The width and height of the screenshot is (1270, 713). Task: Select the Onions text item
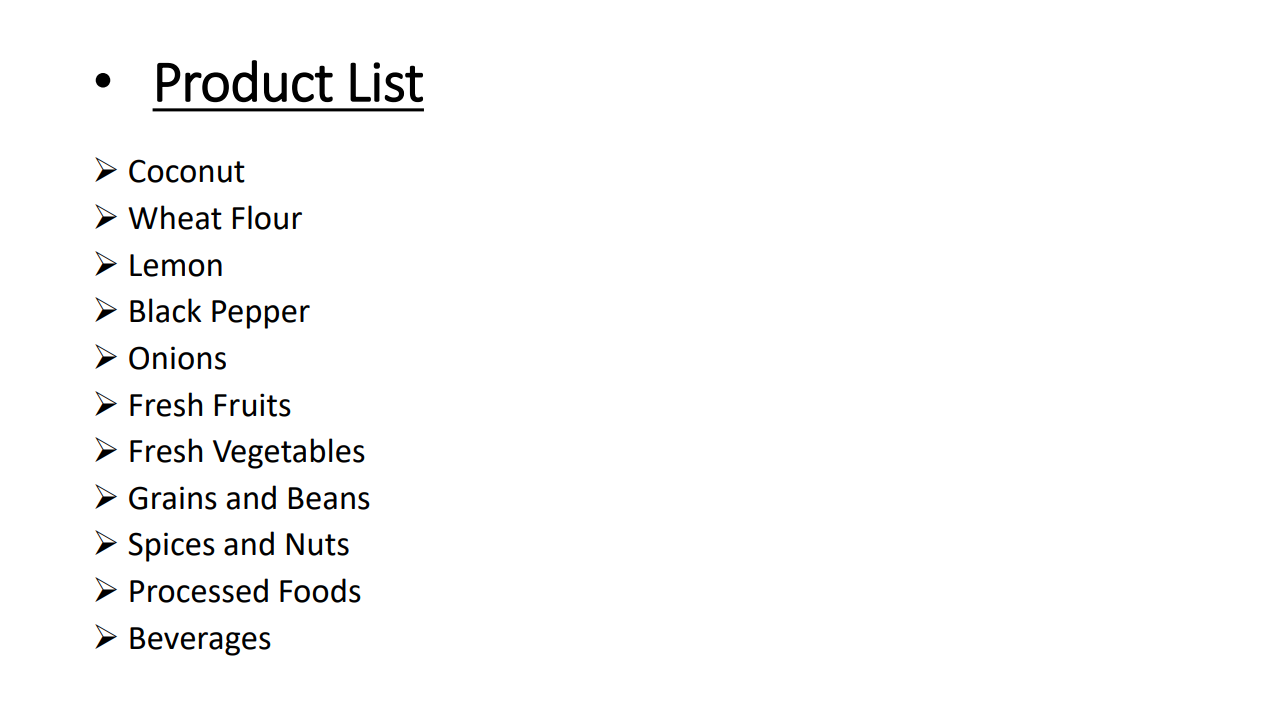click(177, 359)
